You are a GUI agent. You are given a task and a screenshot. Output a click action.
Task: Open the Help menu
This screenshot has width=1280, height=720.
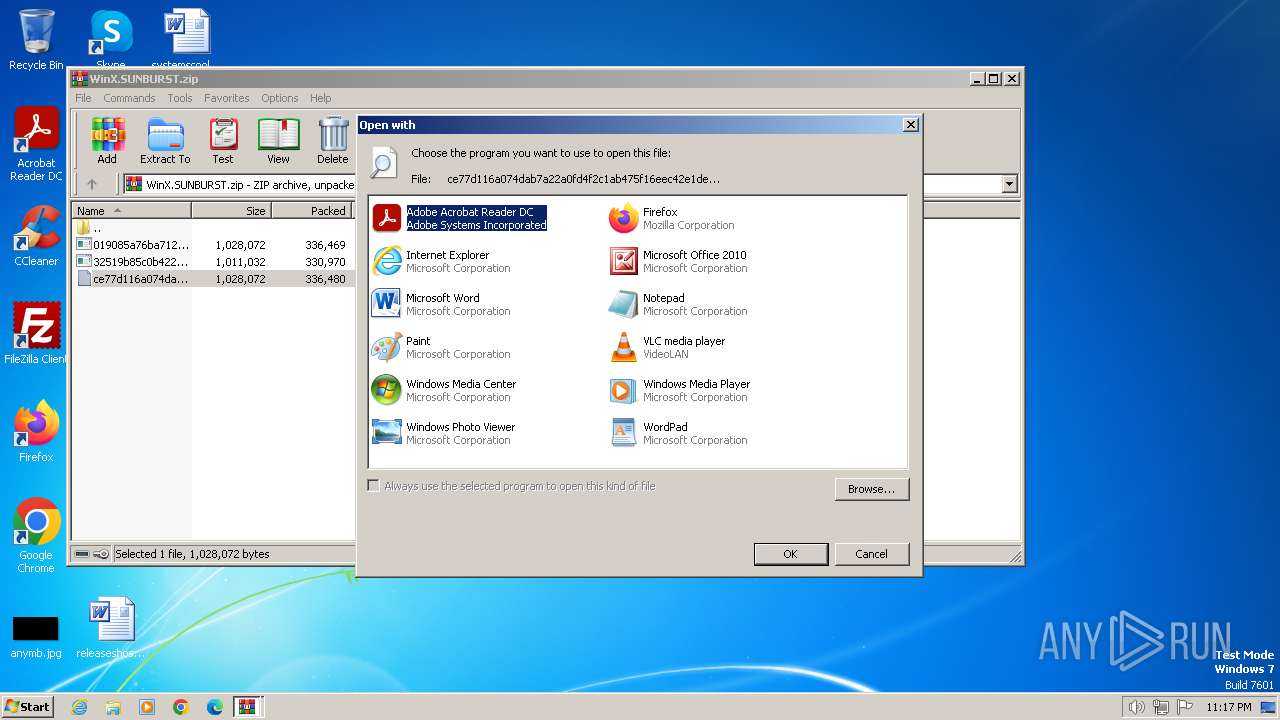(x=320, y=98)
